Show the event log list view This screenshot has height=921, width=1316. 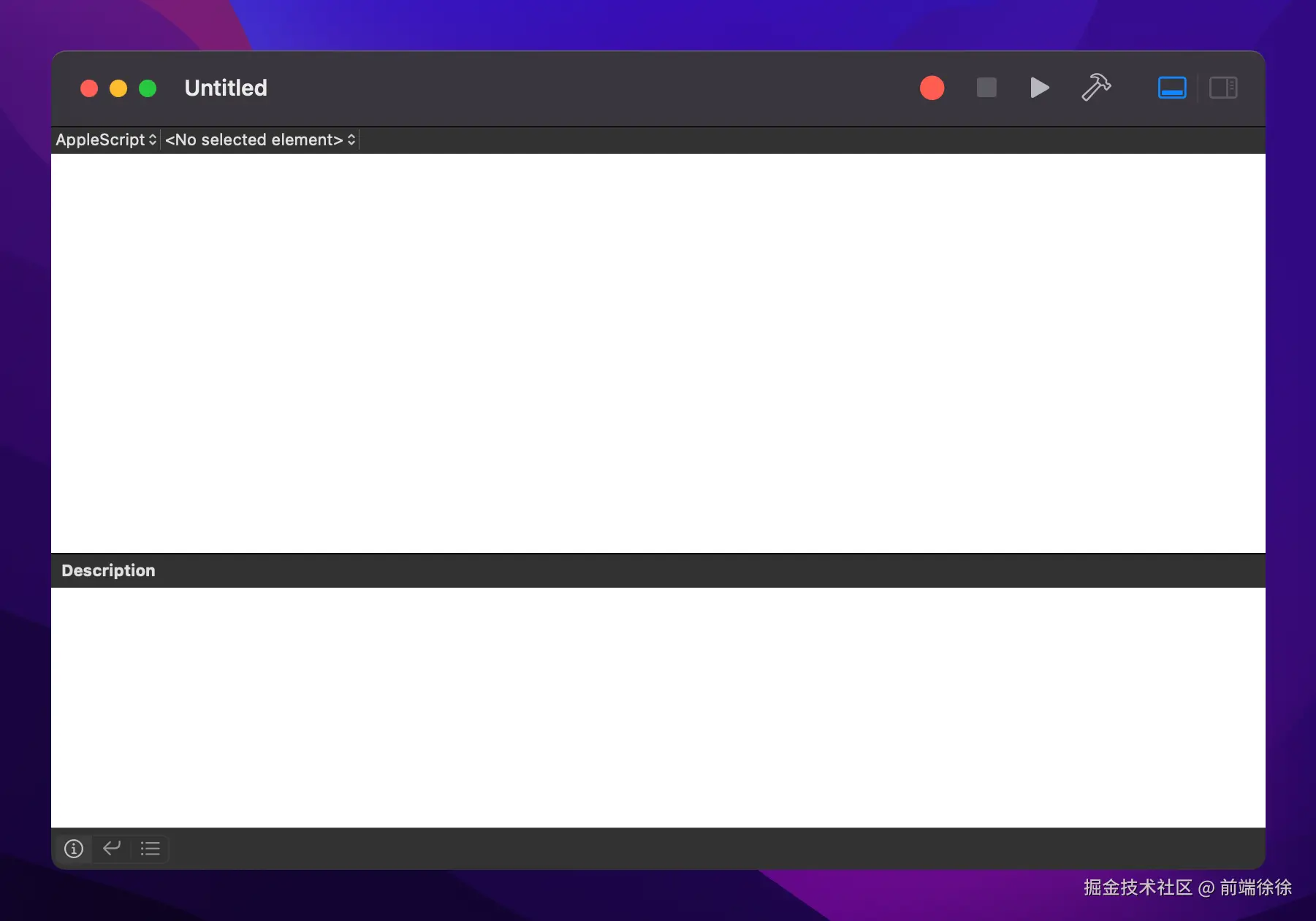[x=151, y=849]
